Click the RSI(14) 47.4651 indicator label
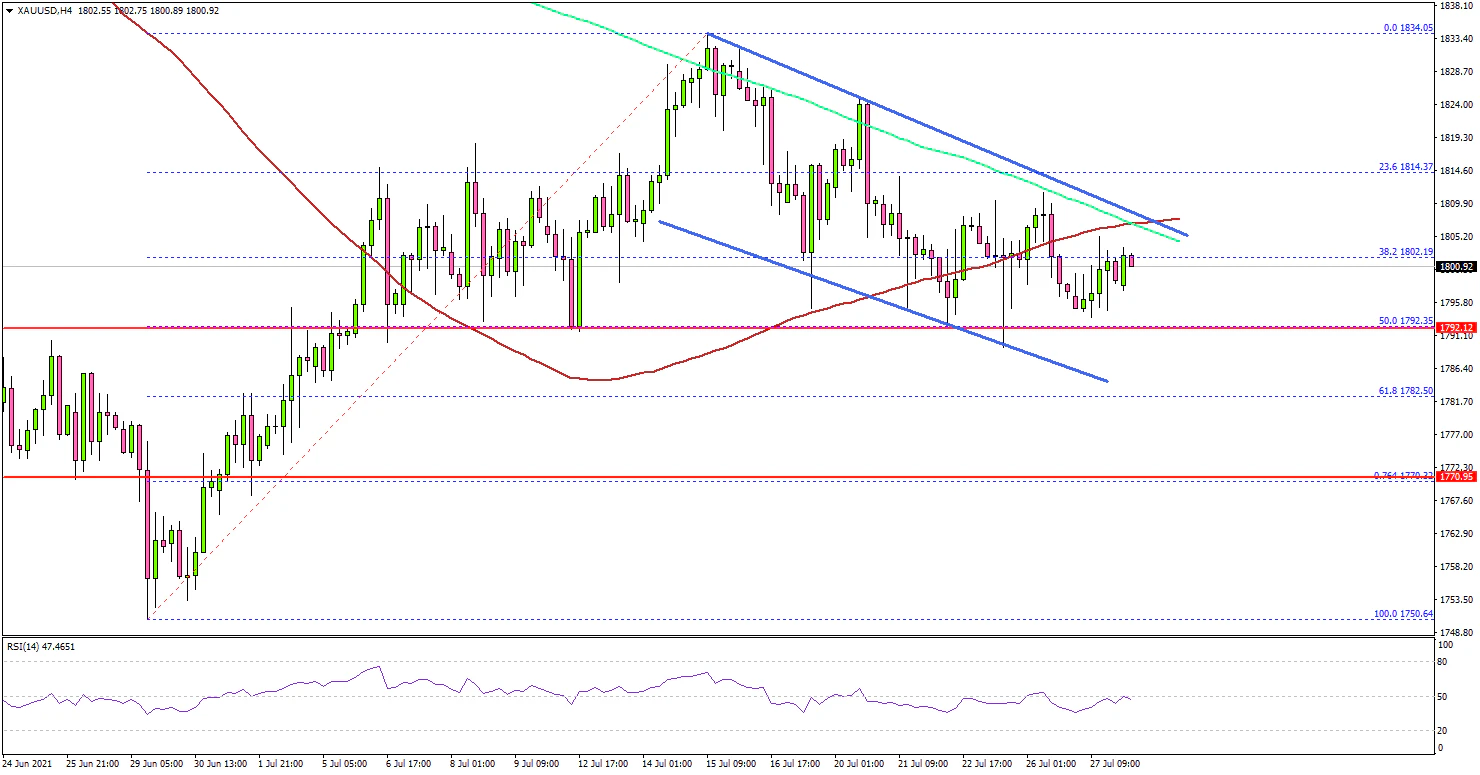1480x775 pixels. pos(41,647)
